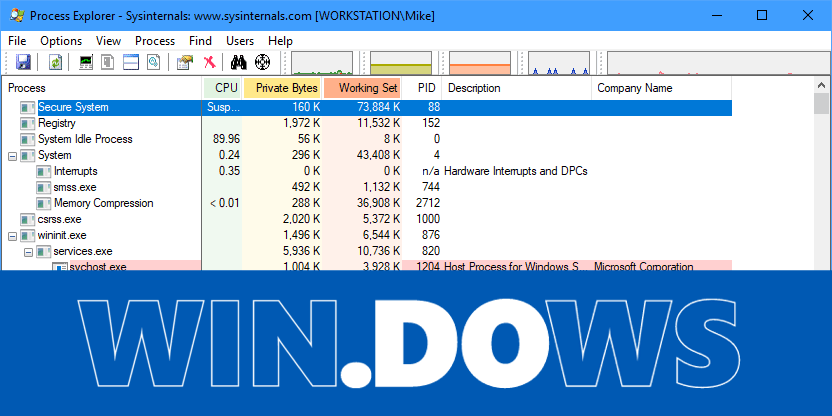
Task: Open the Help menu
Action: point(280,41)
